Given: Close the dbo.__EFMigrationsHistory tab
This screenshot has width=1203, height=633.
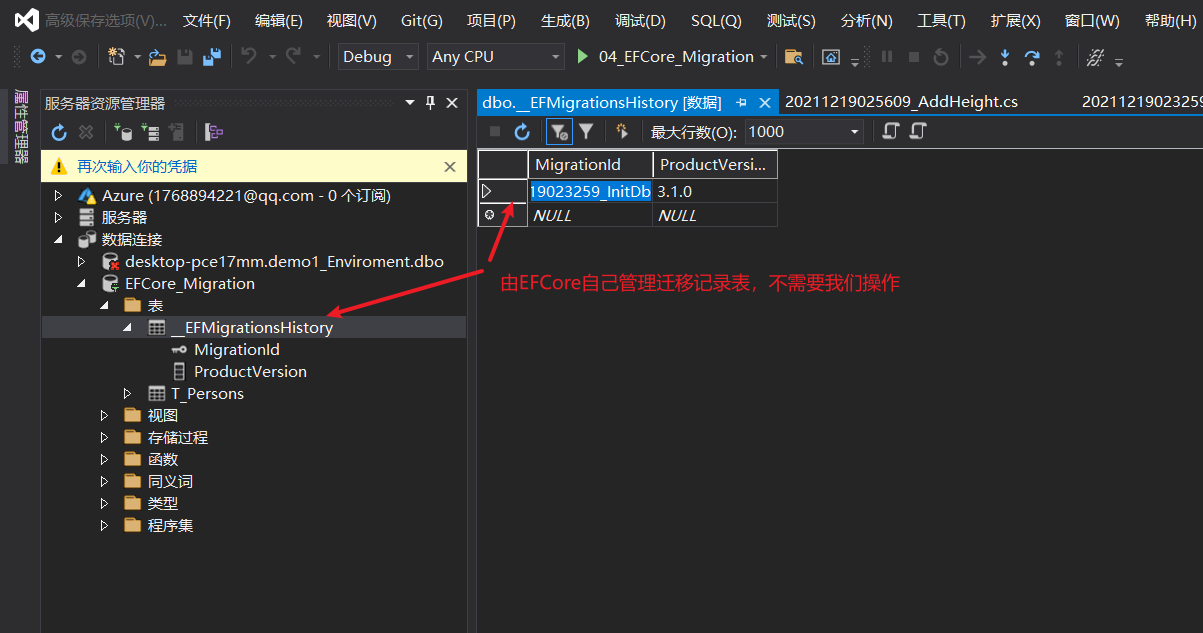Looking at the screenshot, I should tap(765, 102).
